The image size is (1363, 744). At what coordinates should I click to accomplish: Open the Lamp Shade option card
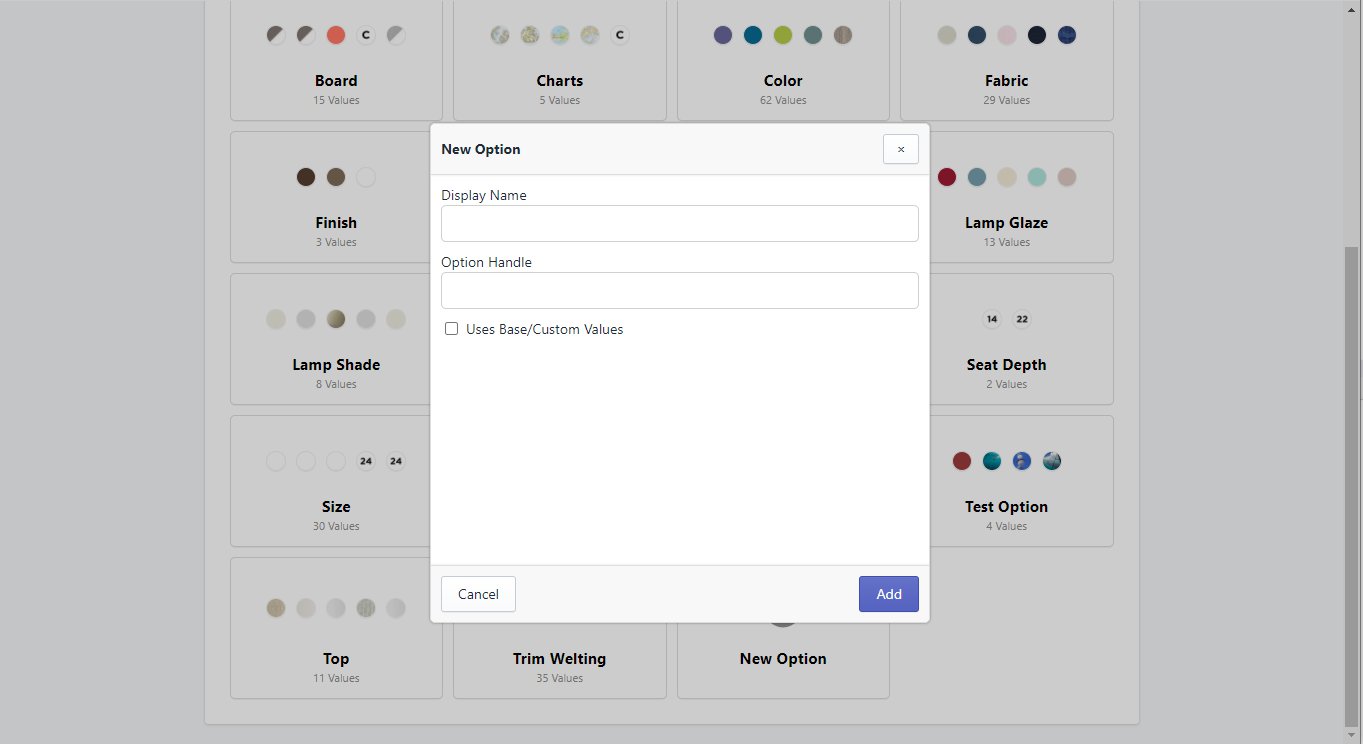(336, 365)
